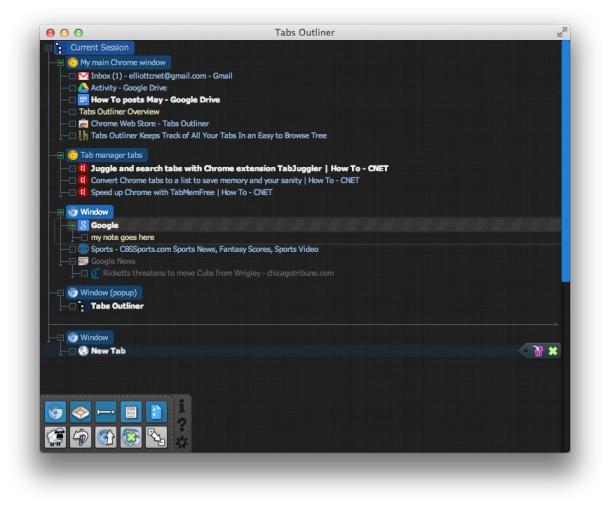Click the Tab manager tabs label
The height and width of the screenshot is (508, 610).
click(x=111, y=155)
